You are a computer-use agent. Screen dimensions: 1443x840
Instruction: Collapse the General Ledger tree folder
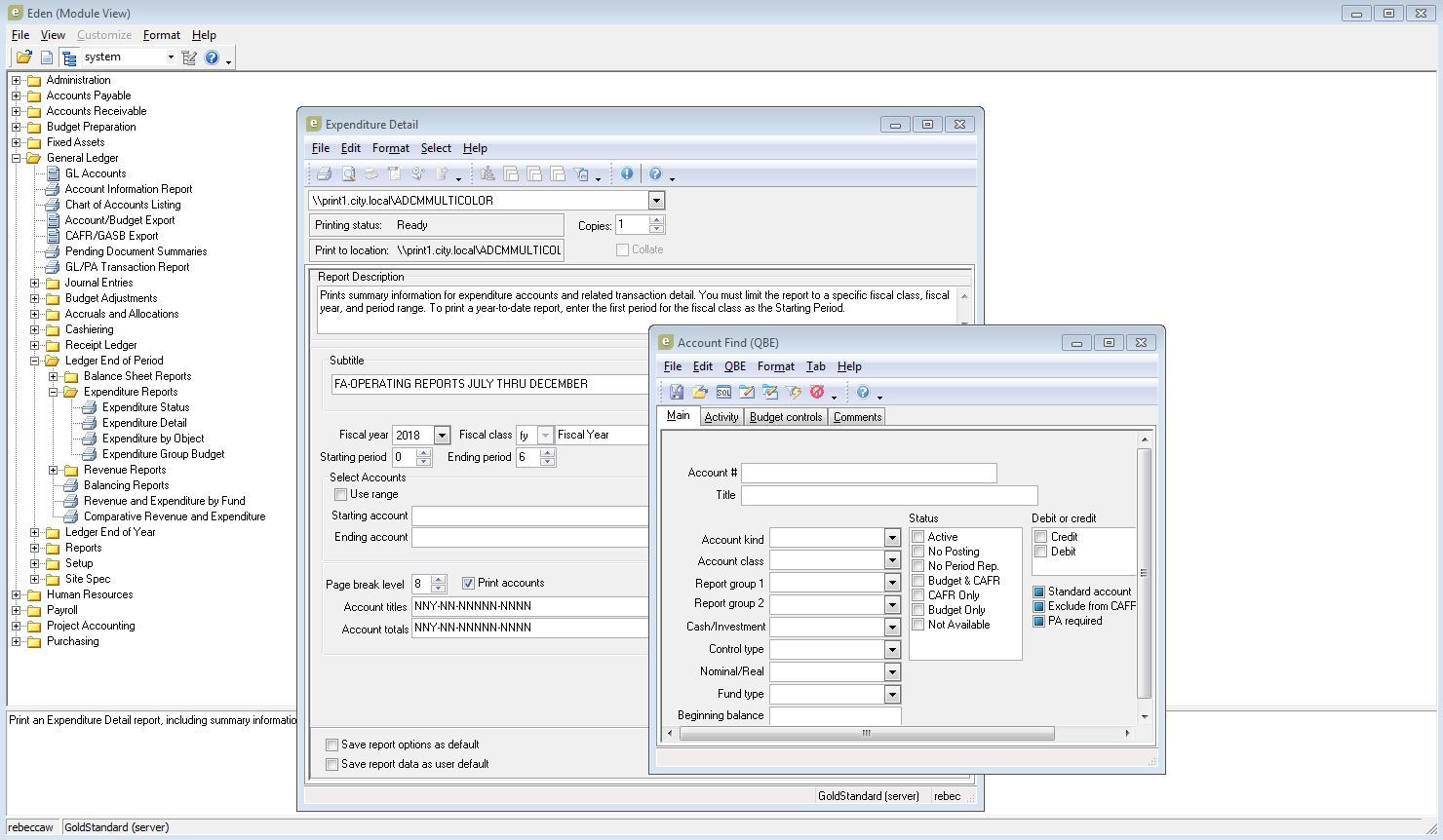point(16,158)
